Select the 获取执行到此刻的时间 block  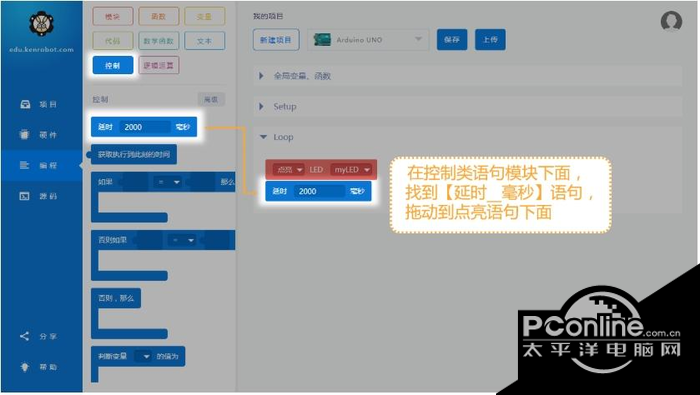(134, 155)
